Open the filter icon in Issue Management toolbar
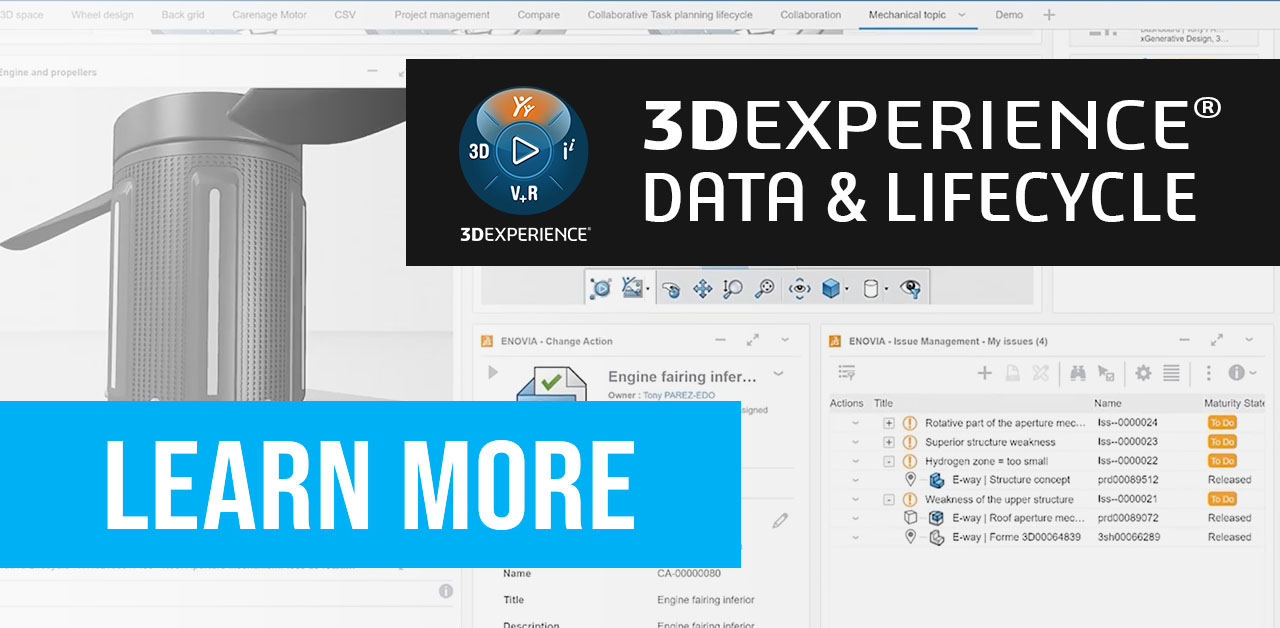This screenshot has width=1280, height=628. (845, 371)
